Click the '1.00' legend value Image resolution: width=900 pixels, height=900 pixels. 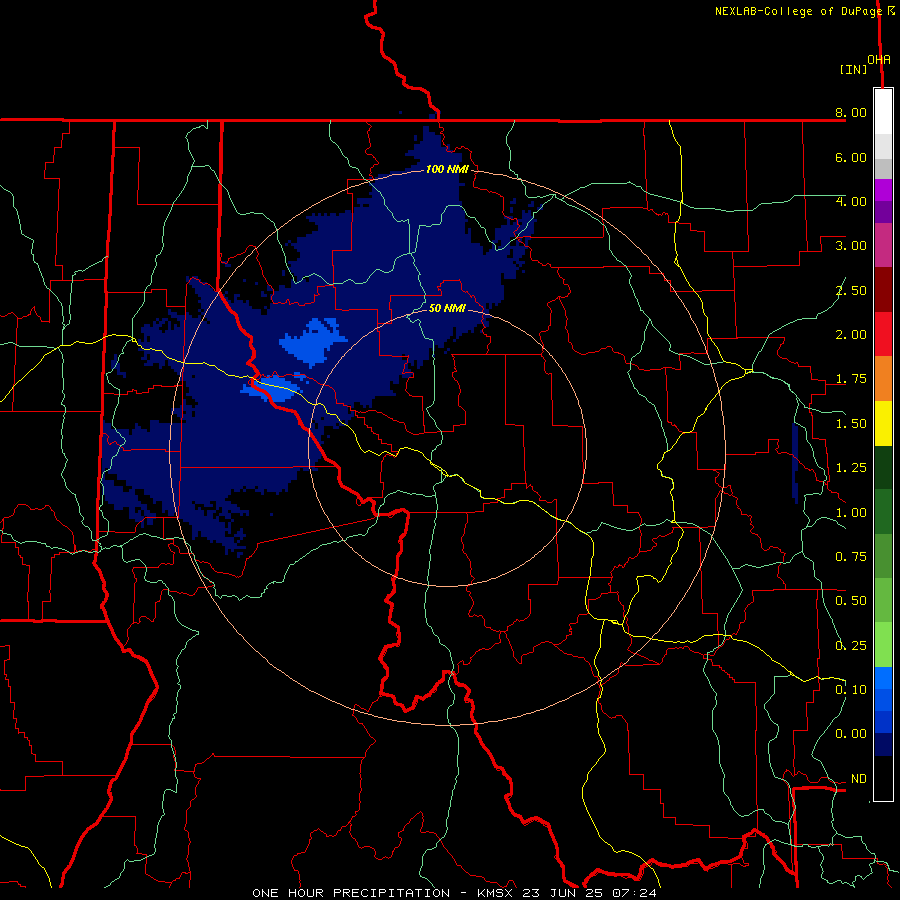[851, 513]
